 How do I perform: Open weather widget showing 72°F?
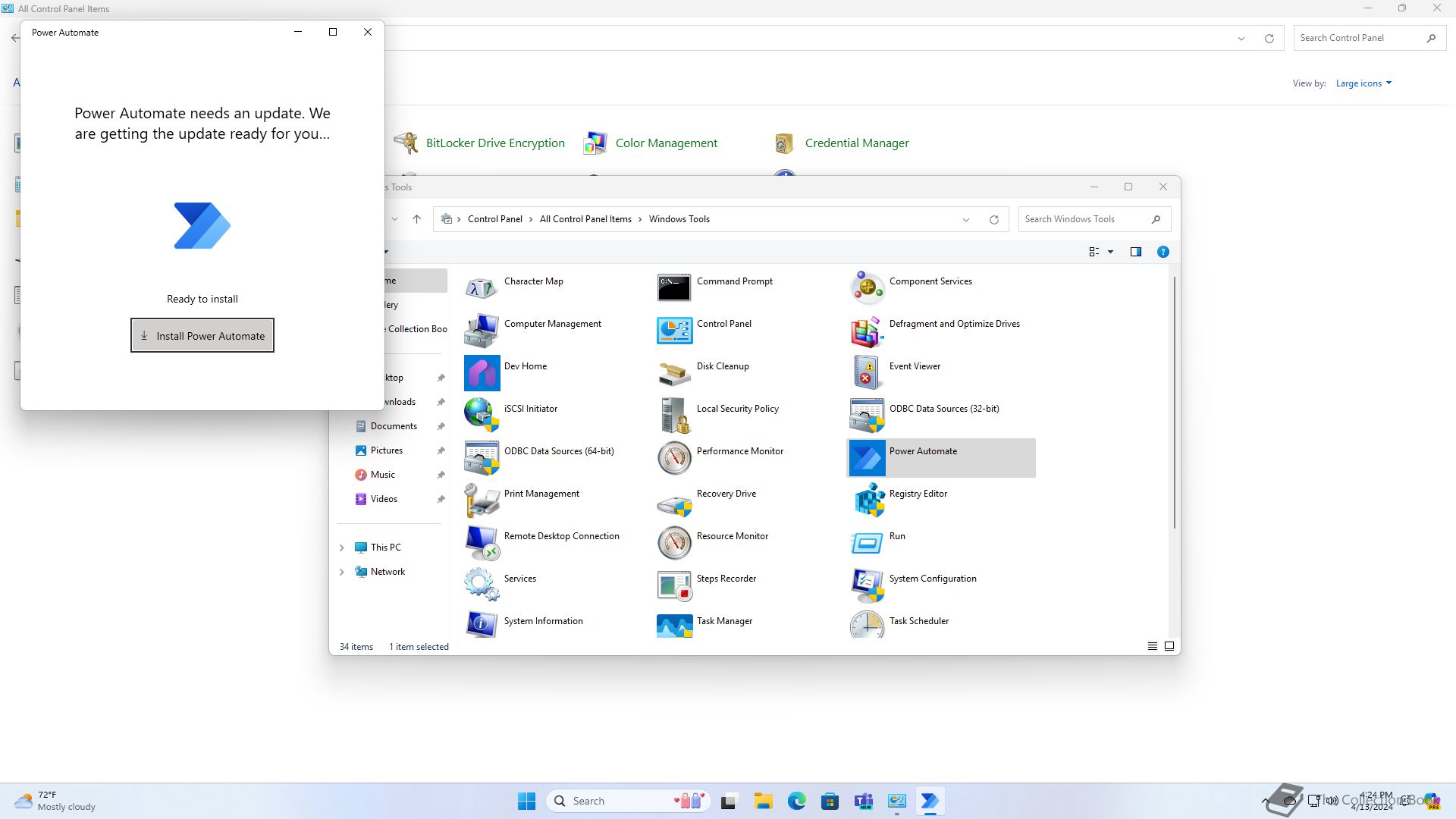(56, 801)
